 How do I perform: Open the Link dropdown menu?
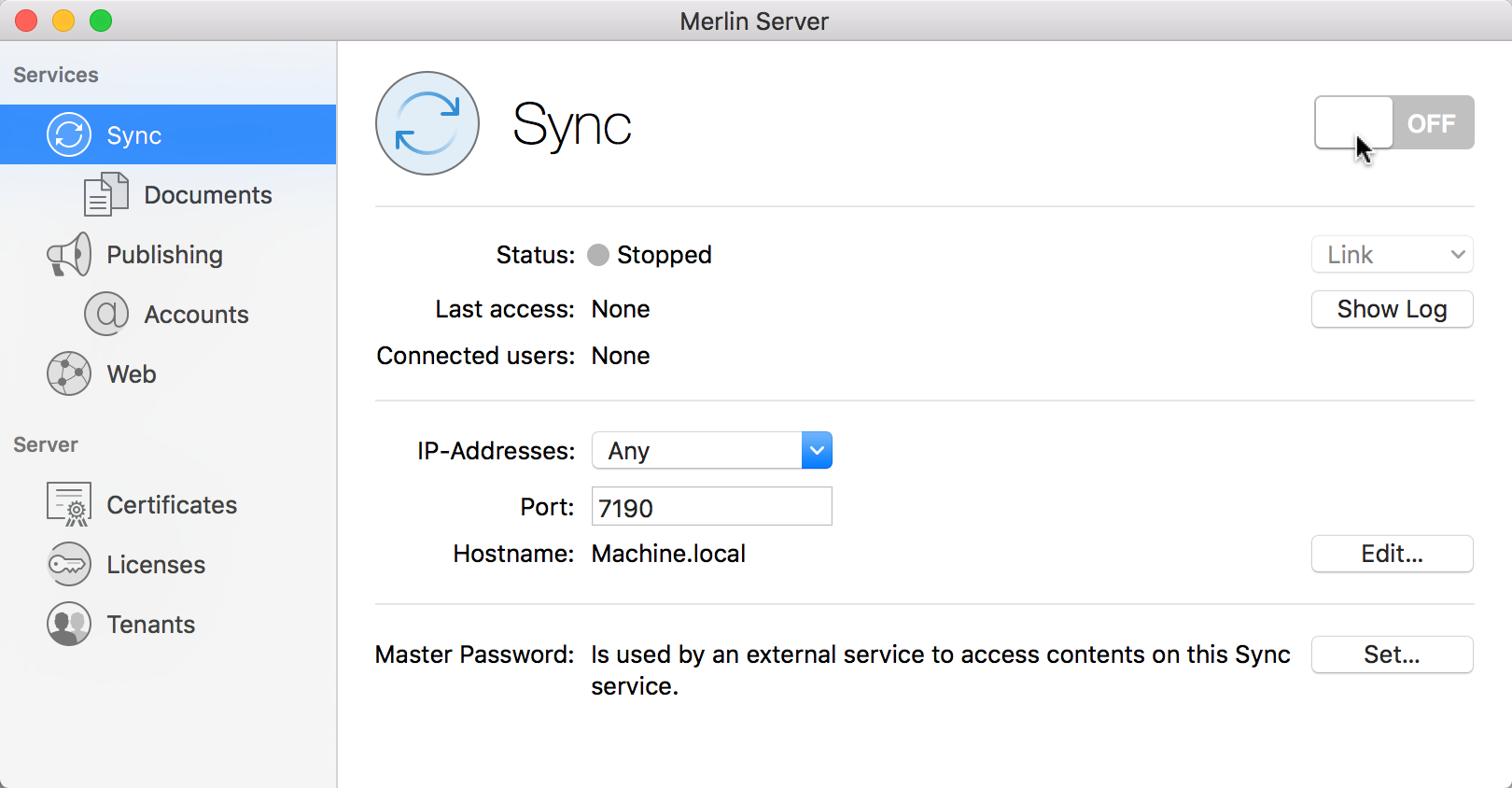tap(1393, 254)
